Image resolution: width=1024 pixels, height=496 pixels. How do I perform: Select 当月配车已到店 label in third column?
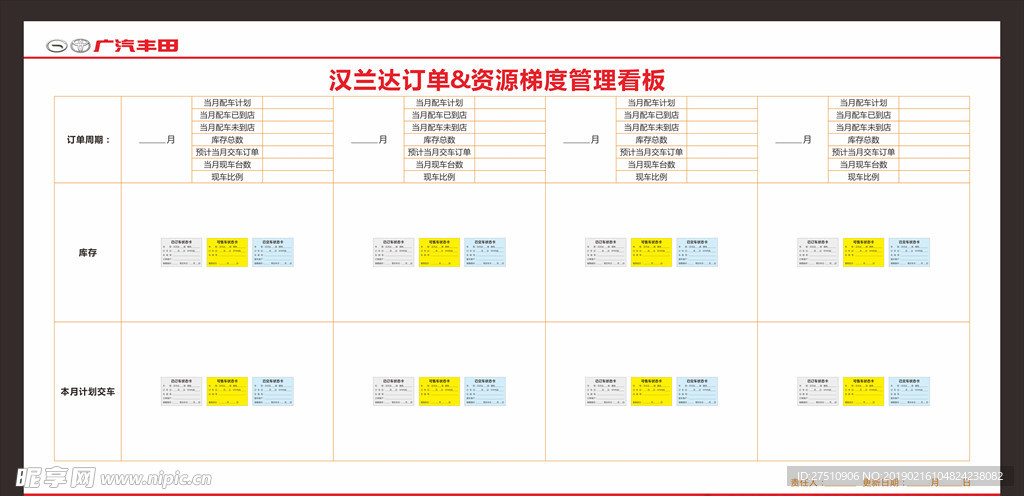[x=651, y=115]
